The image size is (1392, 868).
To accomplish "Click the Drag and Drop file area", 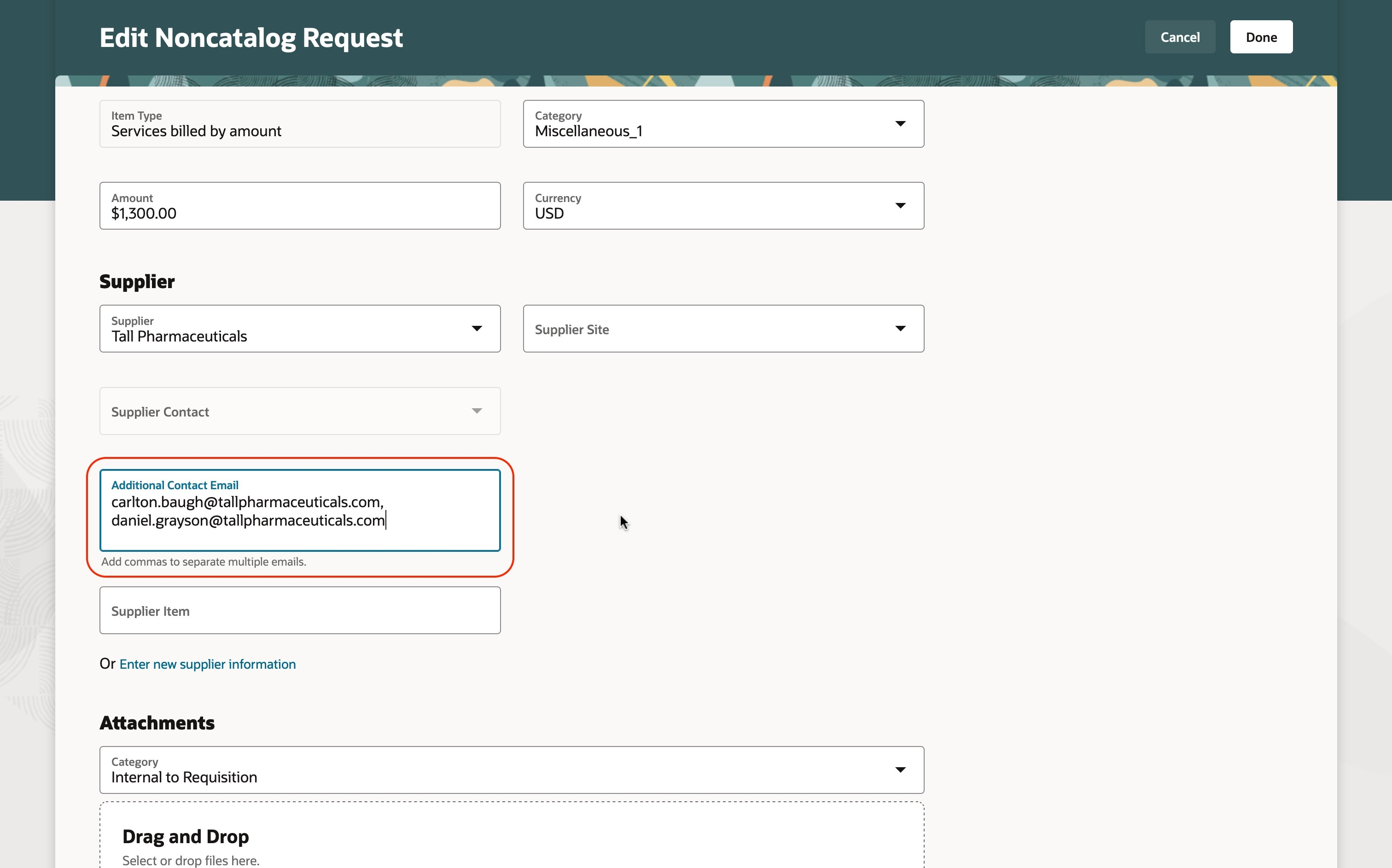I will click(511, 838).
